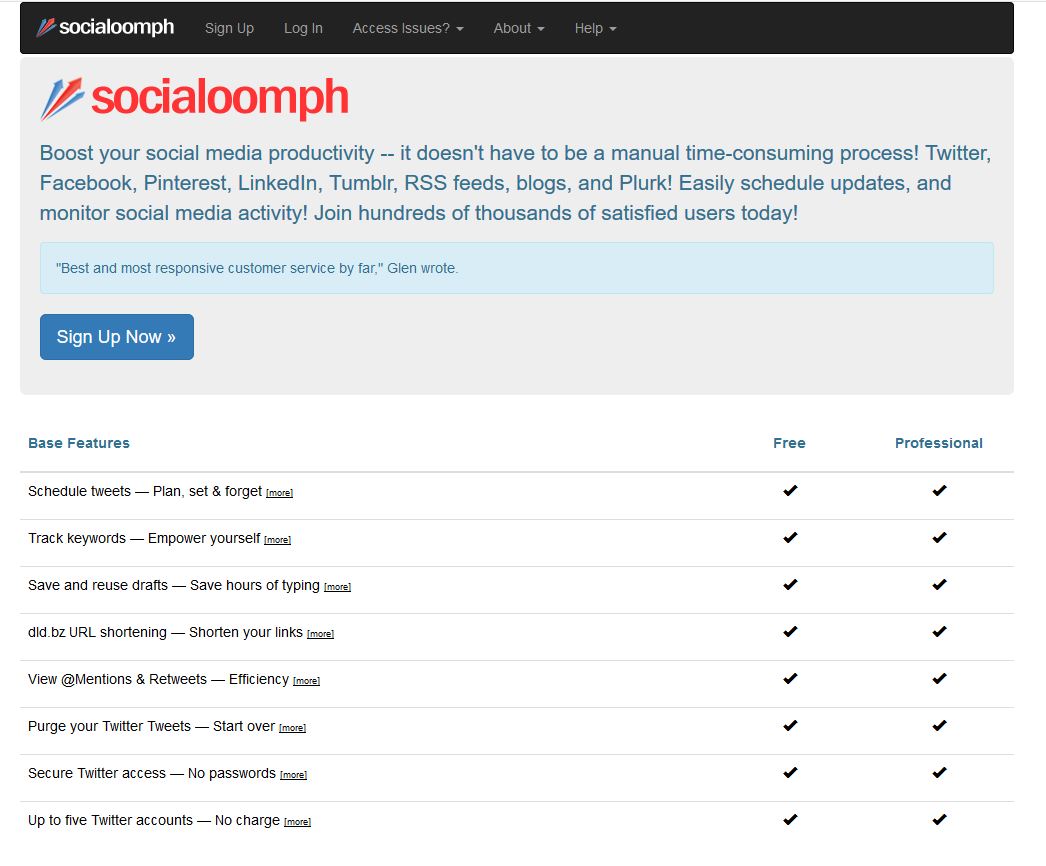
Task: Click the Glen customer service testimonial box
Action: [517, 268]
